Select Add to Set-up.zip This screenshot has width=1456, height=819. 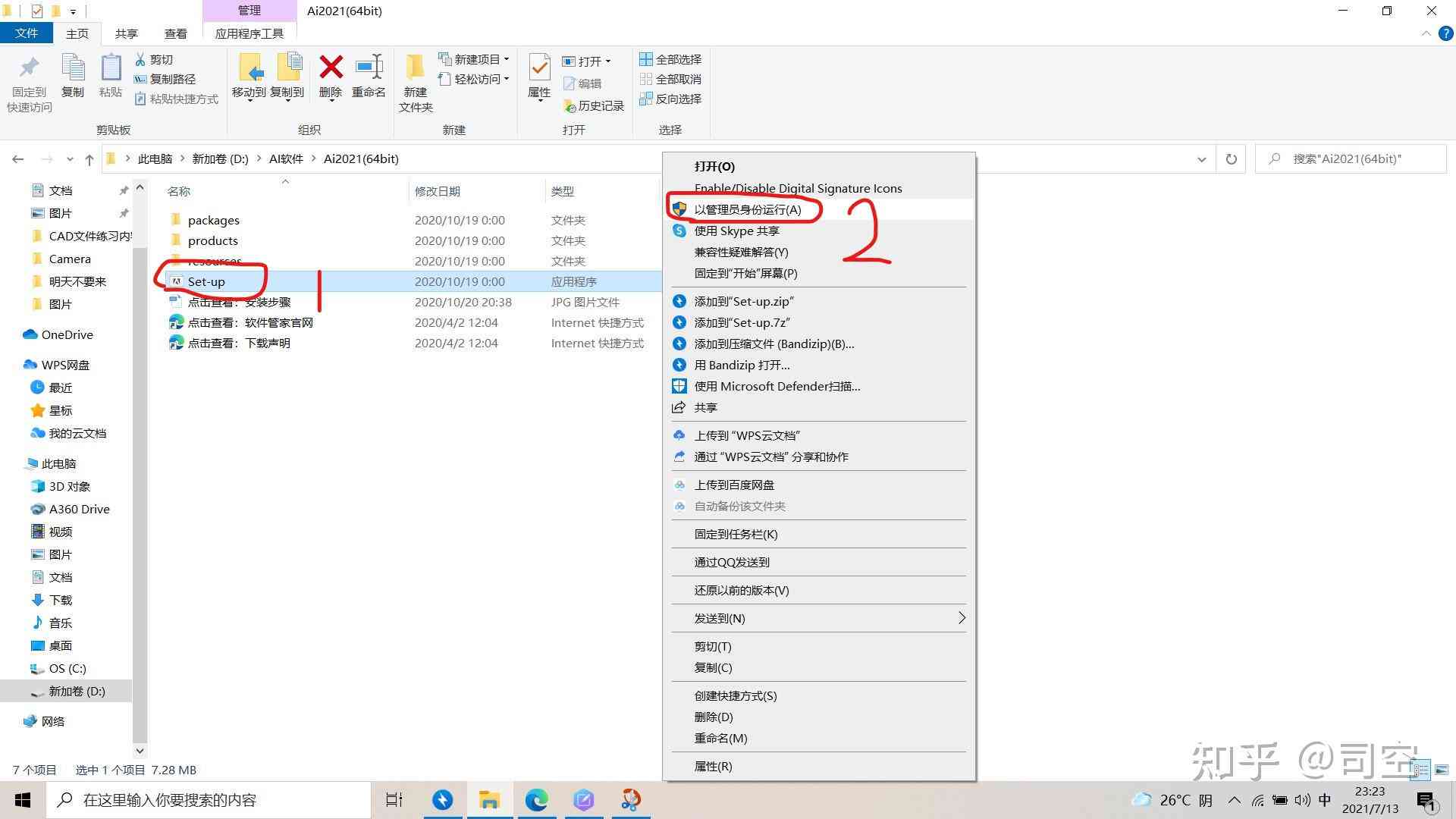pyautogui.click(x=819, y=301)
